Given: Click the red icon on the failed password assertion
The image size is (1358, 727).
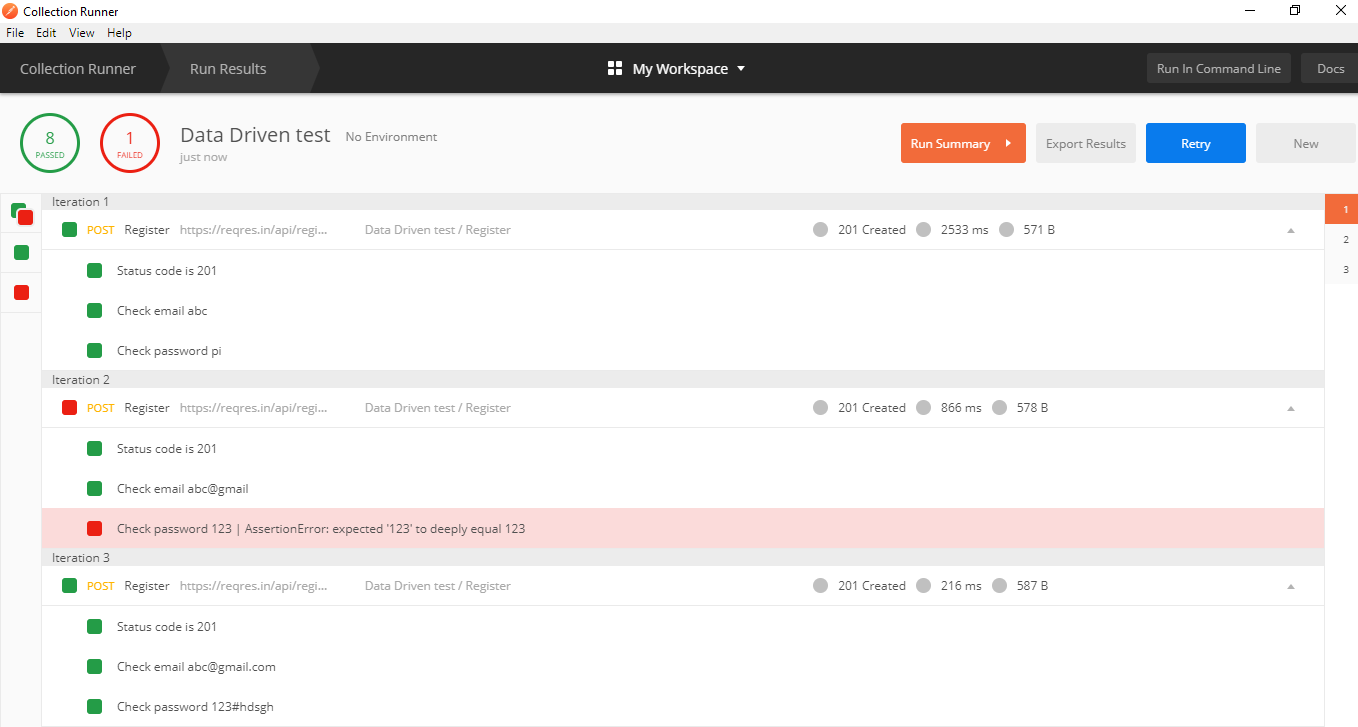Looking at the screenshot, I should click(94, 528).
